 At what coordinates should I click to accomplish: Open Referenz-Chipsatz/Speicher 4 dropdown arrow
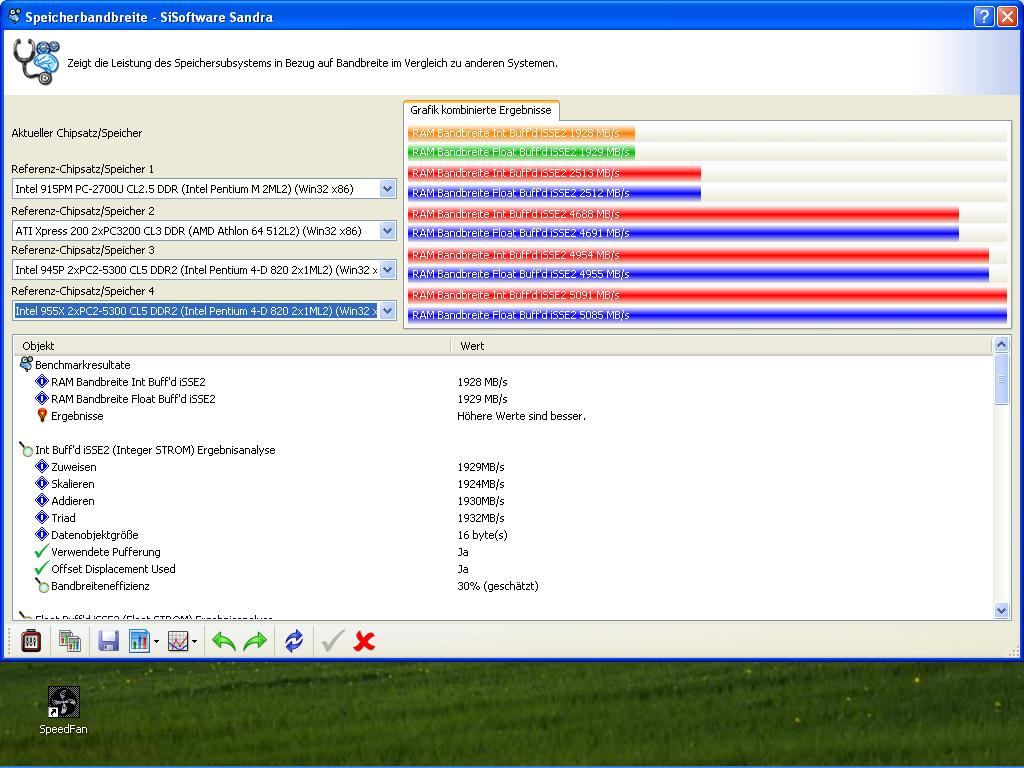tap(387, 311)
